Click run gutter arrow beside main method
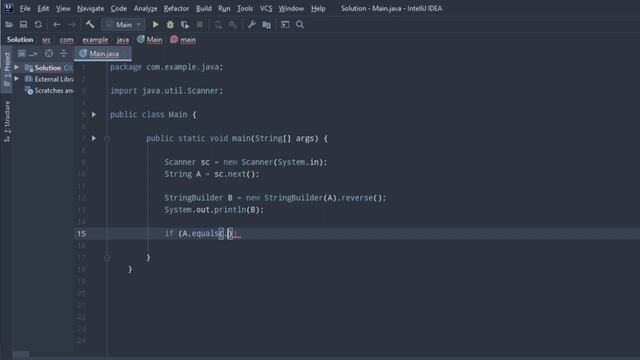Viewport: 640px width, 360px height. [94, 138]
